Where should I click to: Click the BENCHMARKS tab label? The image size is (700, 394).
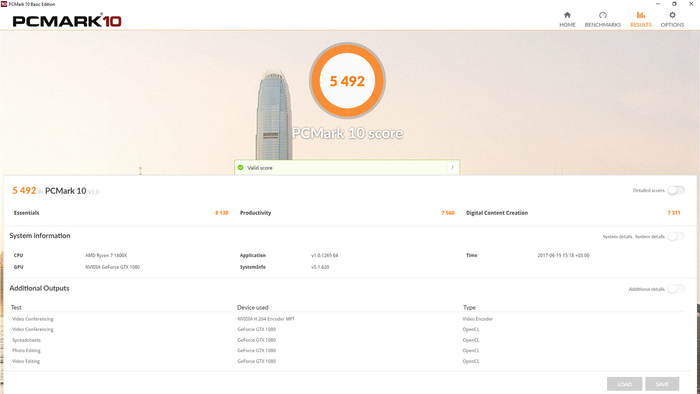[x=603, y=25]
